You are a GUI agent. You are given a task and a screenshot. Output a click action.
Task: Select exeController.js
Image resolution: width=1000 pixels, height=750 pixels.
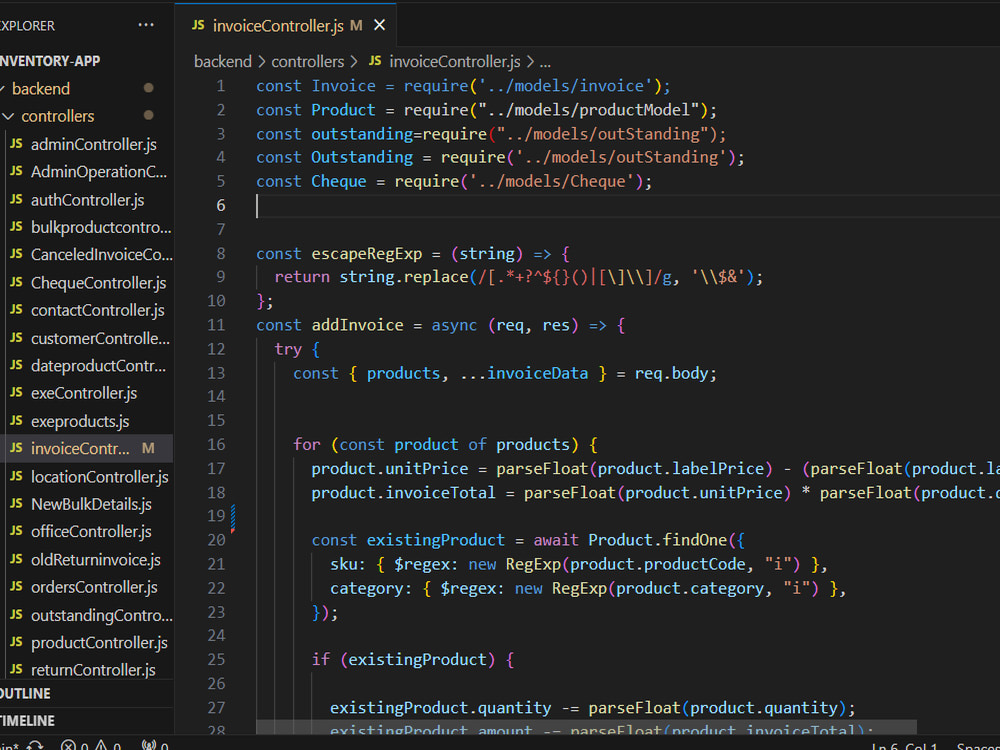pyautogui.click(x=84, y=393)
